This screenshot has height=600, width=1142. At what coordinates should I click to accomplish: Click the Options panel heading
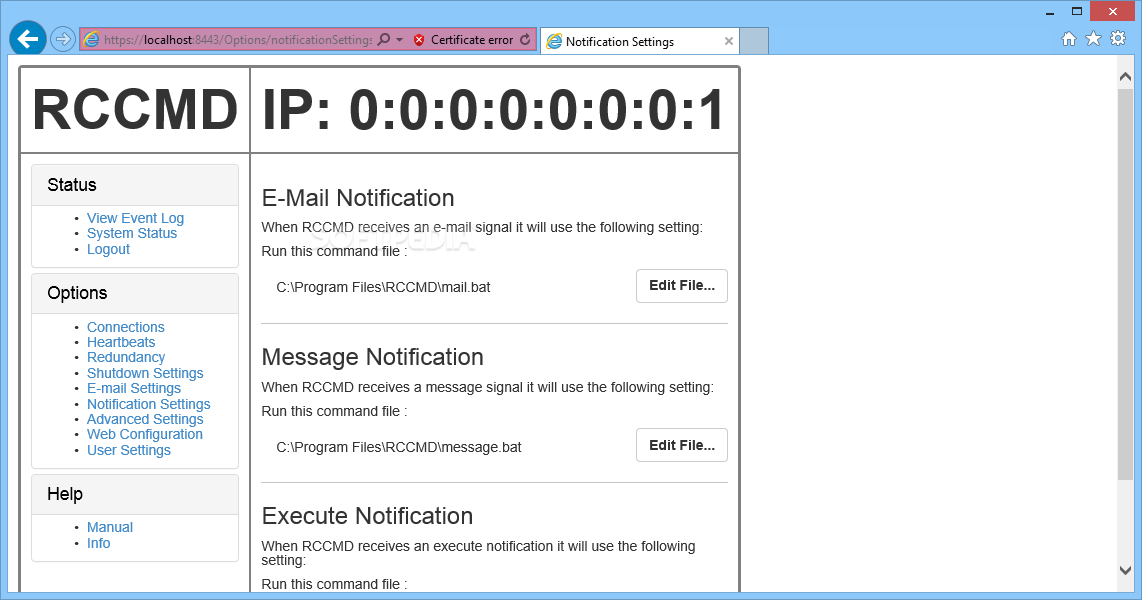tap(77, 293)
